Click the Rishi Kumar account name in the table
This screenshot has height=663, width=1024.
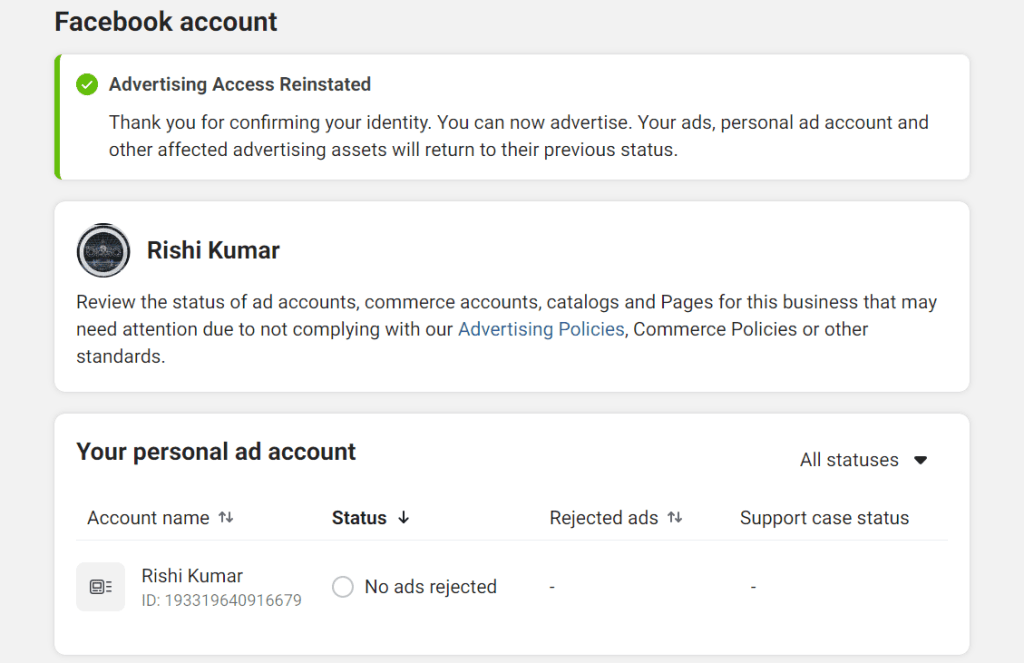click(191, 575)
